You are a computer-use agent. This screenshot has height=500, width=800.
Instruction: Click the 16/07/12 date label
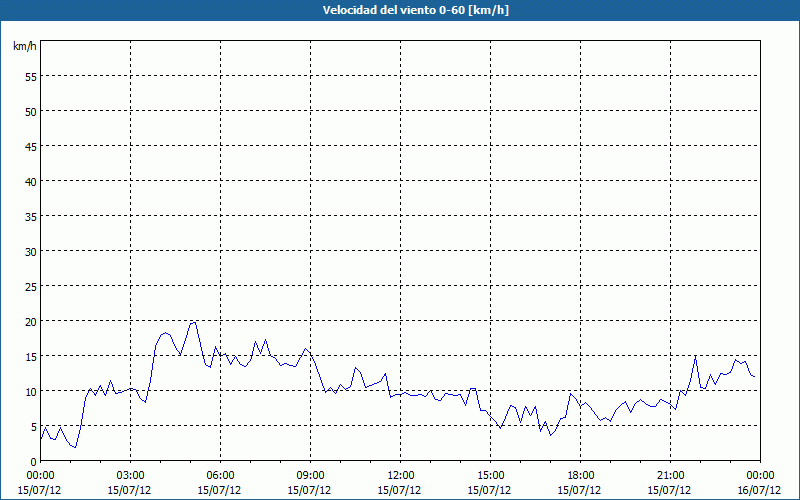point(760,490)
